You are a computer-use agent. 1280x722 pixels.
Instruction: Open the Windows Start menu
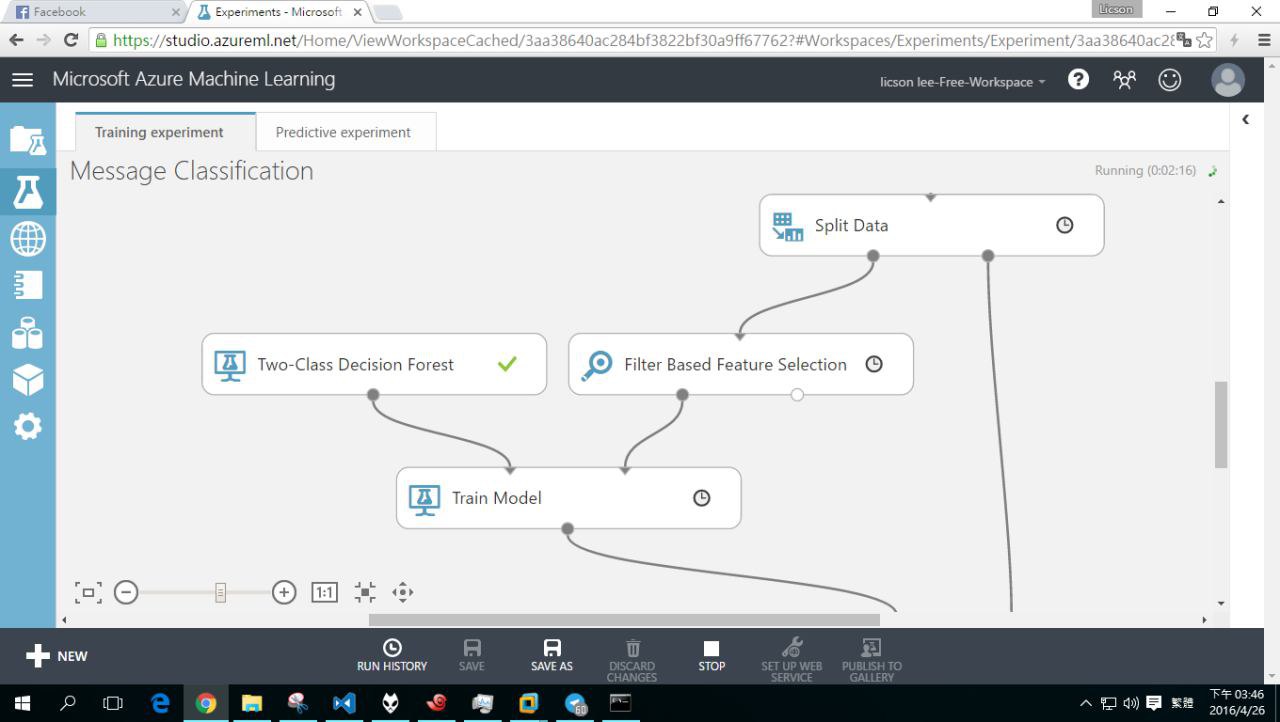point(22,703)
